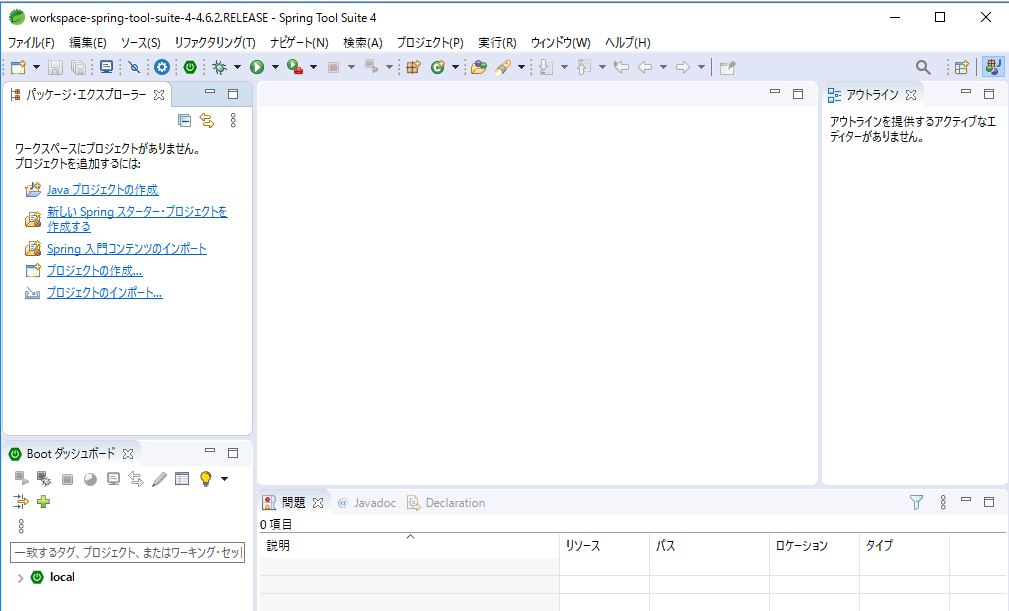The width and height of the screenshot is (1009, 611).
Task: Click the Back navigation arrow
Action: tap(645, 67)
